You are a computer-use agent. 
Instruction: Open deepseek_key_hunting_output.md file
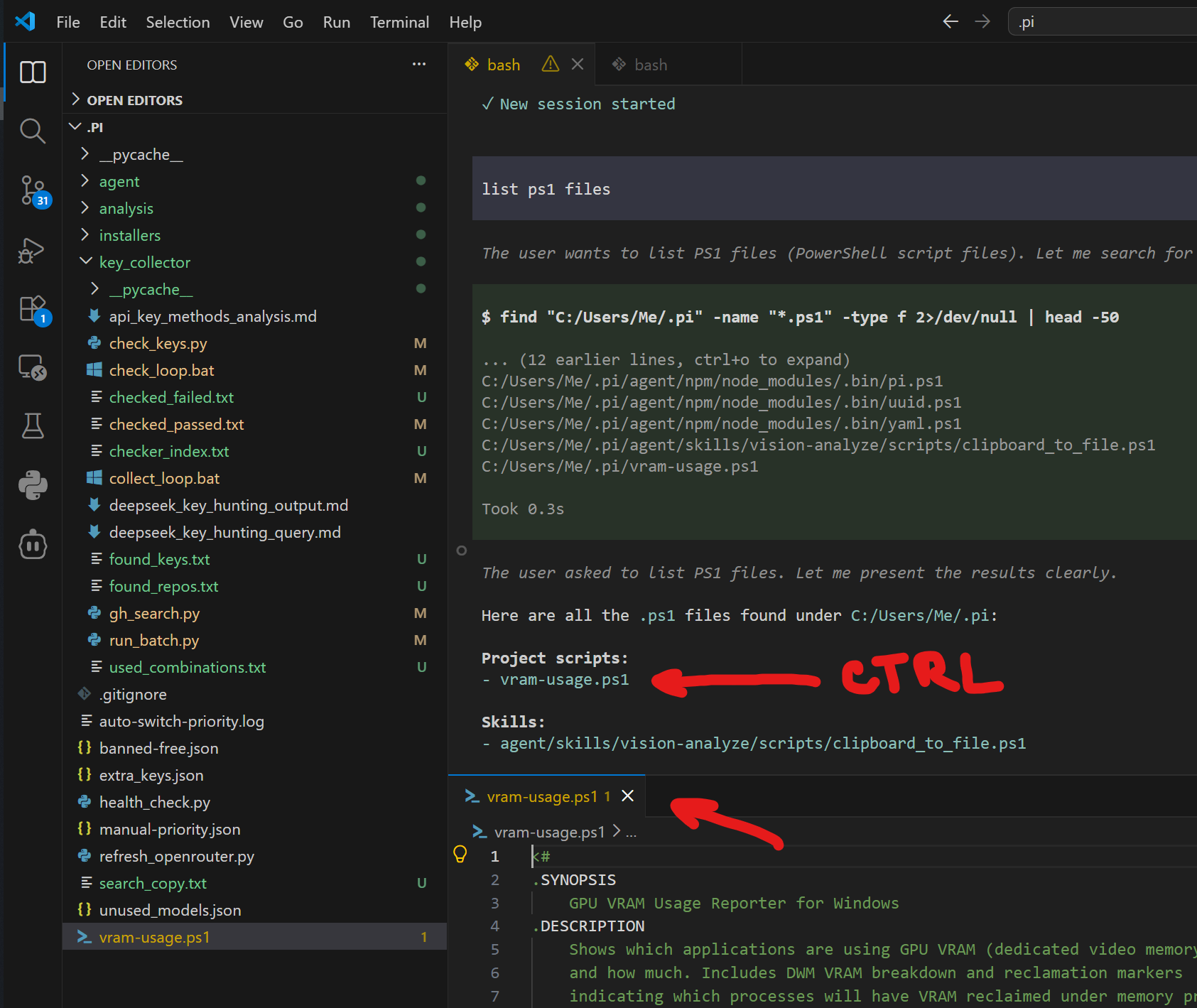254,505
